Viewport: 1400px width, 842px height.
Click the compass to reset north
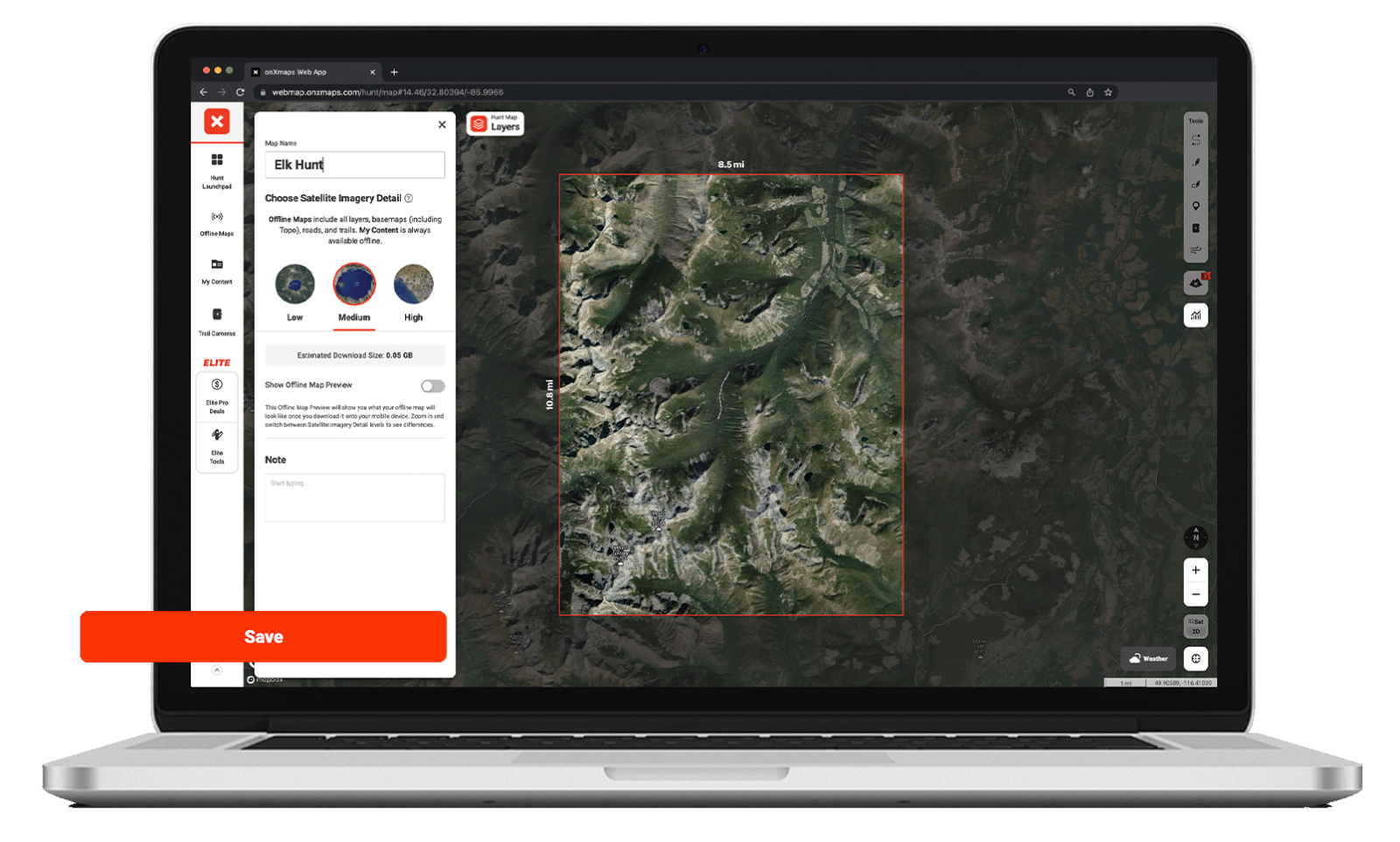(1196, 538)
